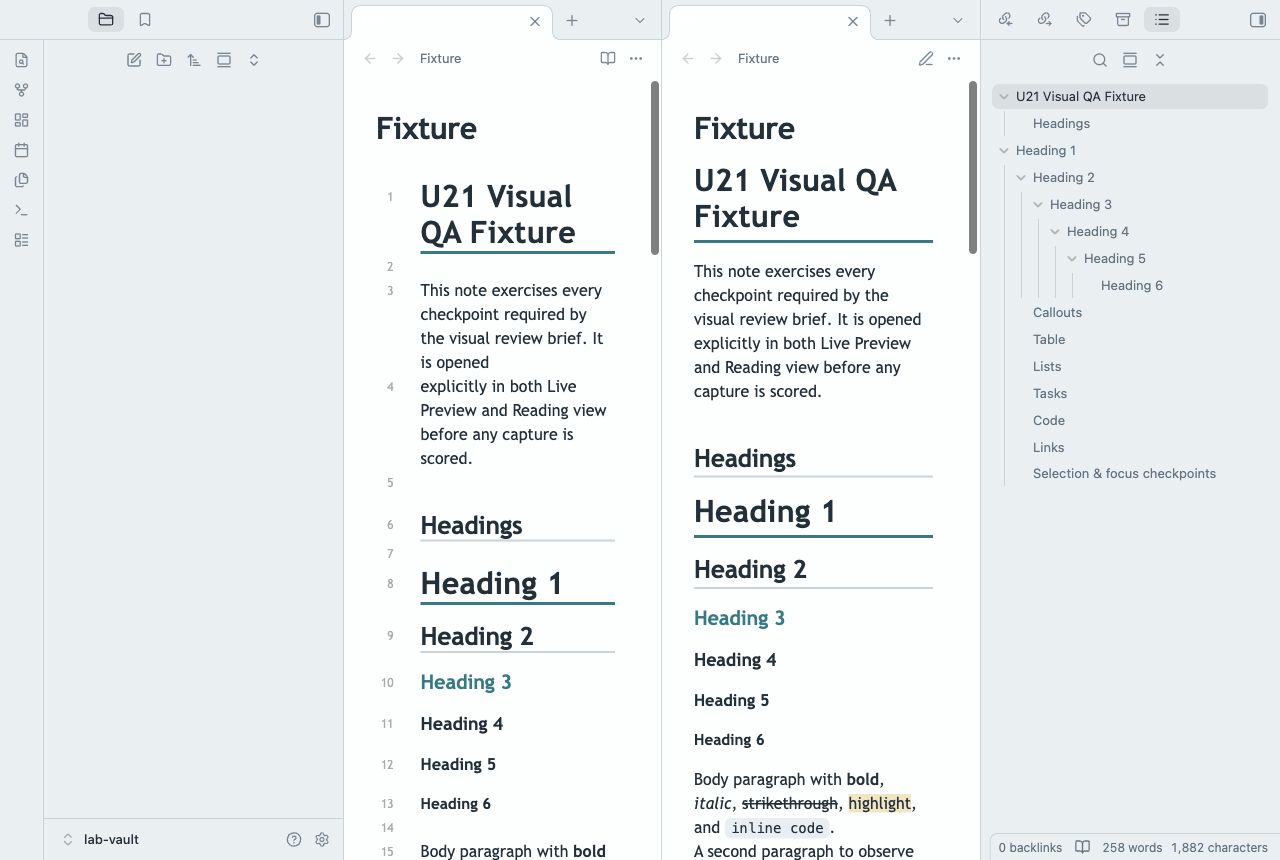1280x860 pixels.
Task: Collapse Heading 5 in the outline
Action: point(1072,259)
